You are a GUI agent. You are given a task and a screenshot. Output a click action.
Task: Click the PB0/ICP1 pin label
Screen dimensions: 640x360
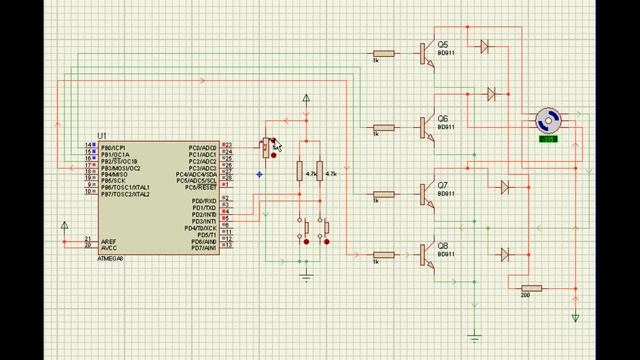[x=113, y=148]
